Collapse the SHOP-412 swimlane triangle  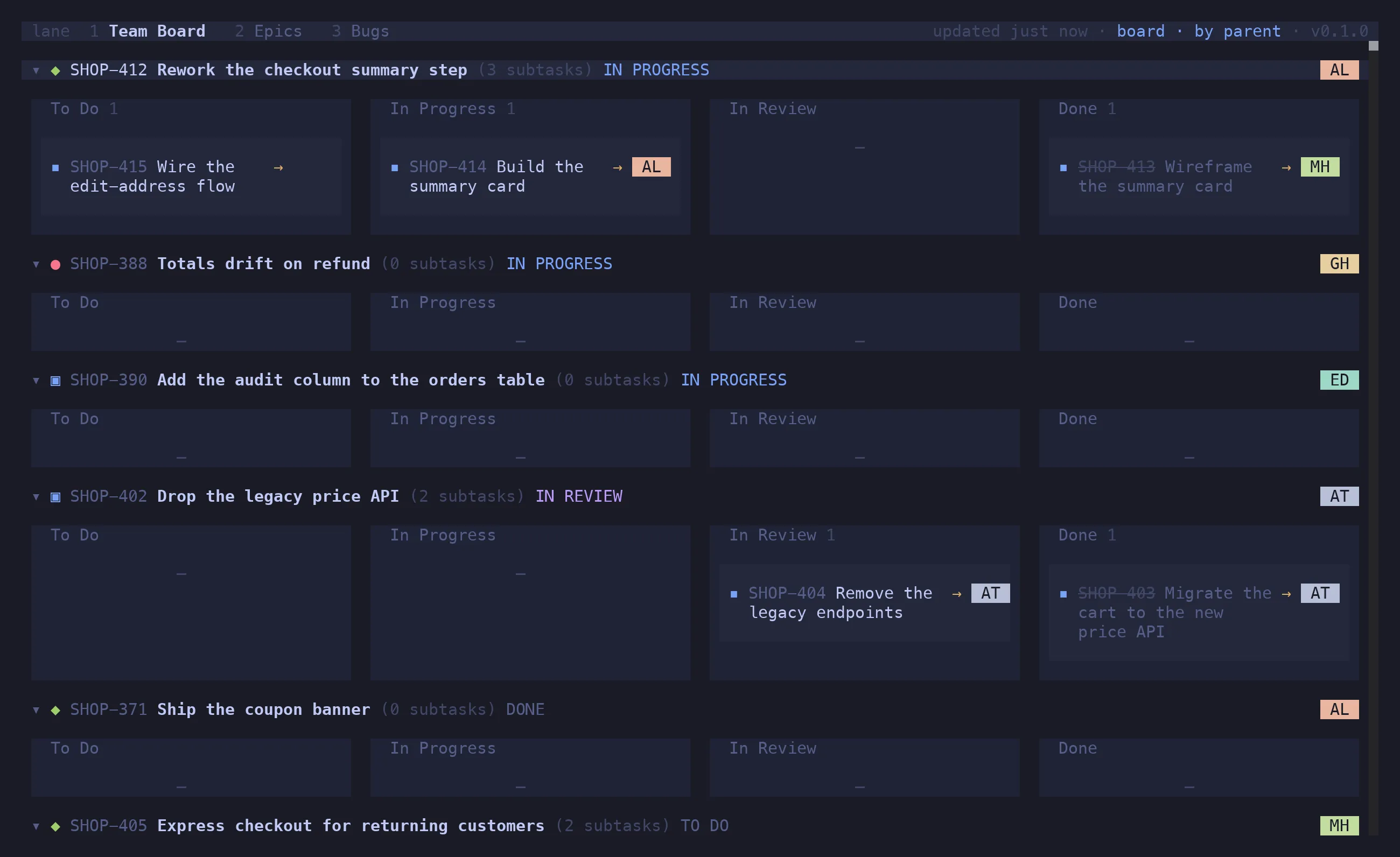pyautogui.click(x=36, y=71)
